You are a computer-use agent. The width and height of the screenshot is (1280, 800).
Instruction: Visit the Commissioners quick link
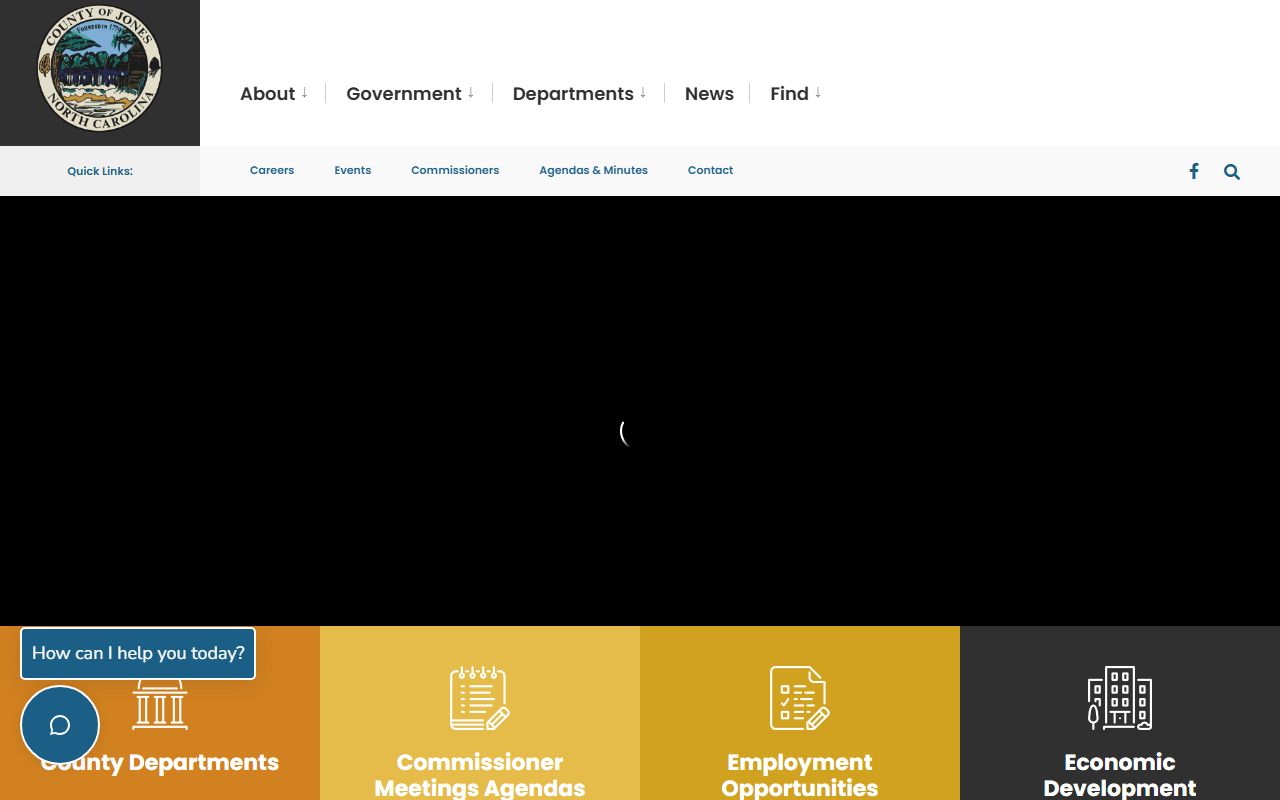click(x=455, y=170)
